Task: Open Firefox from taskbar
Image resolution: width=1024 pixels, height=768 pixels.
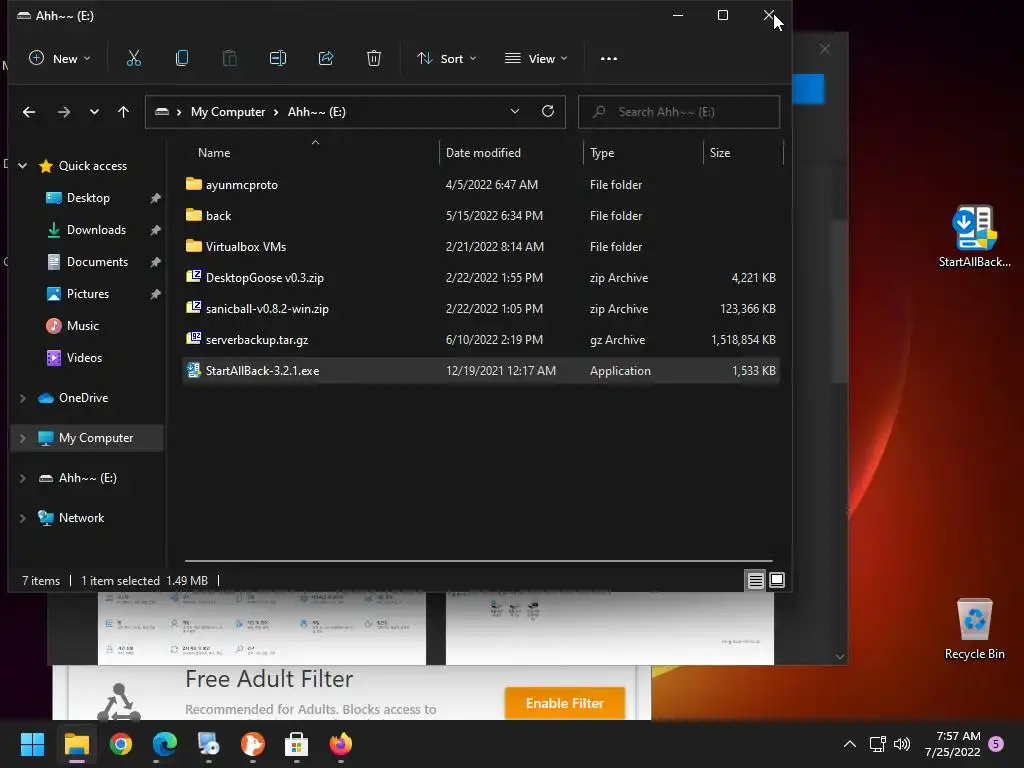Action: [x=340, y=744]
